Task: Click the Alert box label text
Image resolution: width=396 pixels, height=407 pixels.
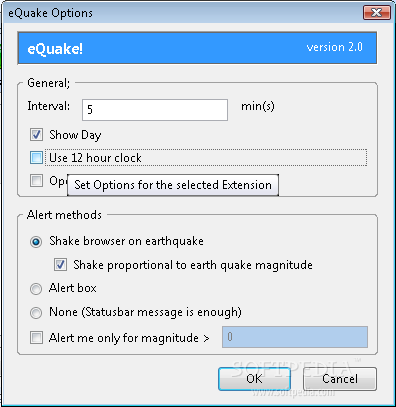Action: [73, 288]
